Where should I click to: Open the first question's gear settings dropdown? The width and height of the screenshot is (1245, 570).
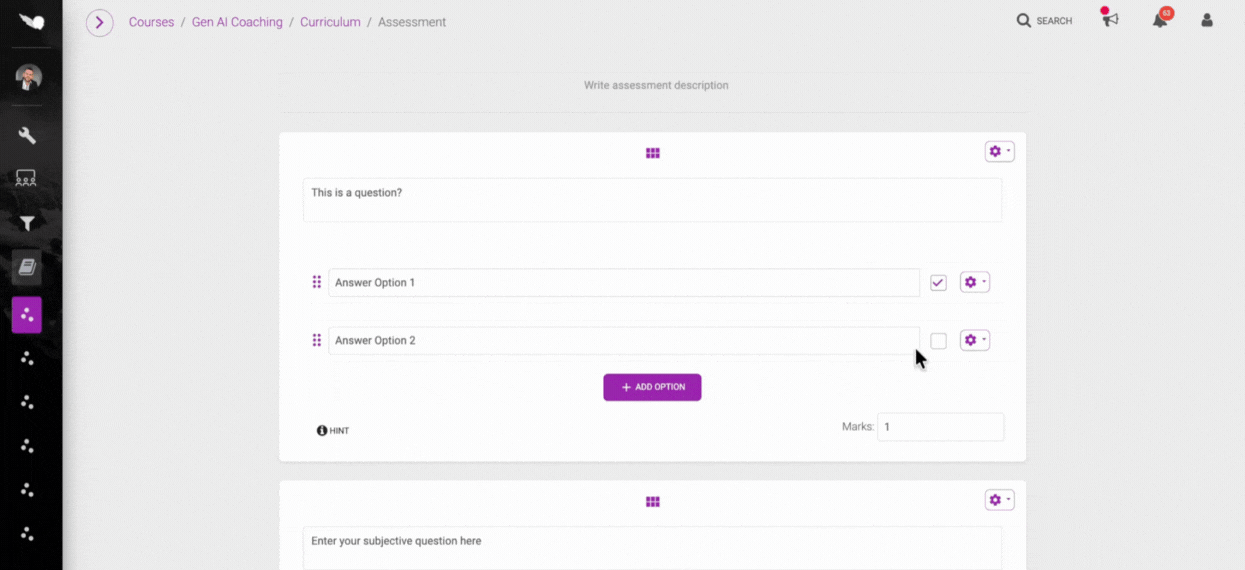(x=999, y=152)
